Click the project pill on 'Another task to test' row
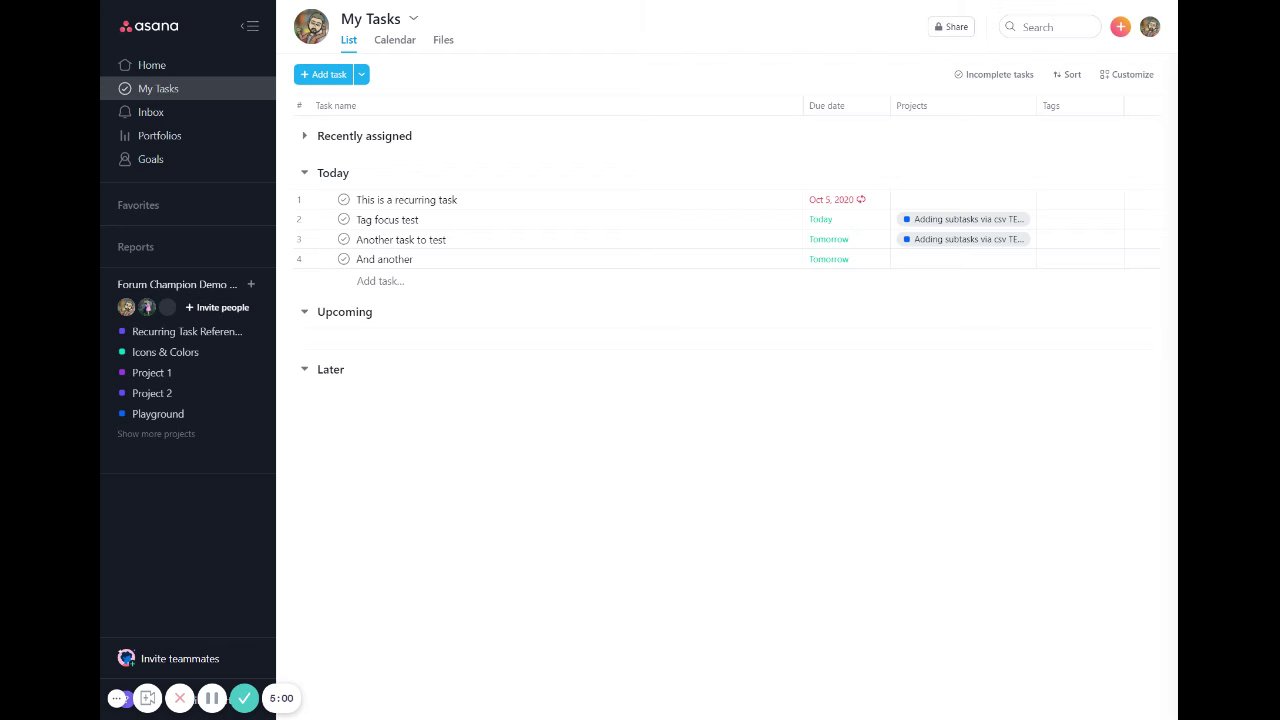This screenshot has width=1280, height=720. [x=963, y=239]
